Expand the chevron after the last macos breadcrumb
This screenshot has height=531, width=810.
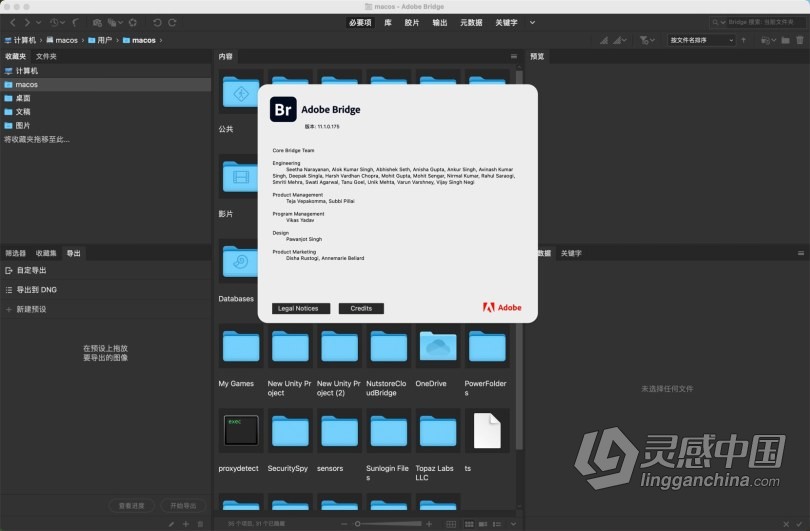tap(161, 40)
